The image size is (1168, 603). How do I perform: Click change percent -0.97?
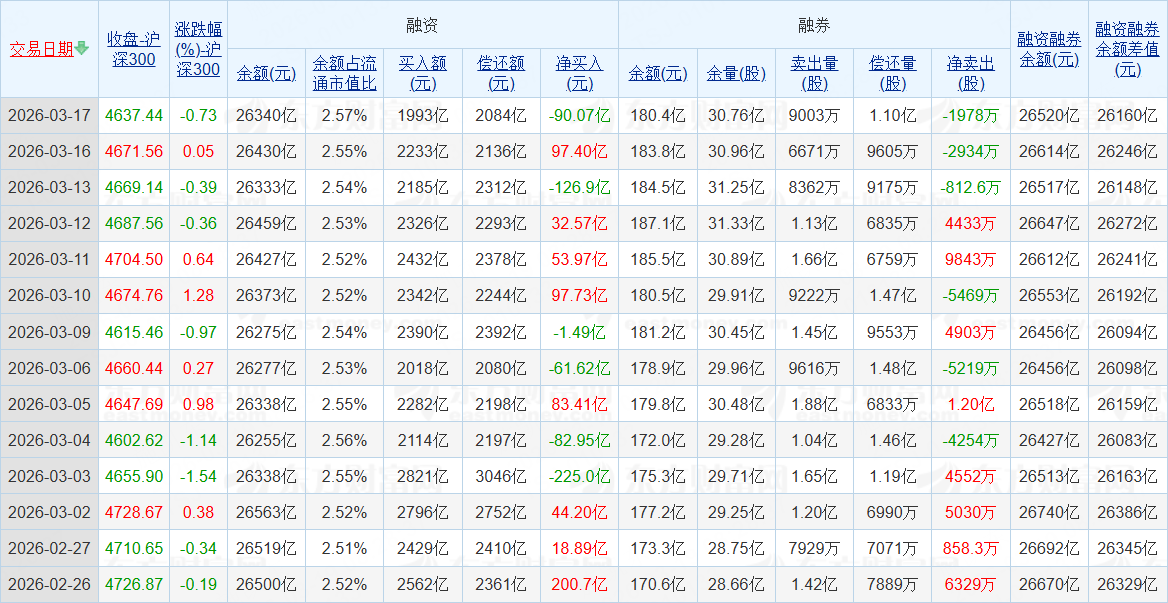(x=198, y=332)
